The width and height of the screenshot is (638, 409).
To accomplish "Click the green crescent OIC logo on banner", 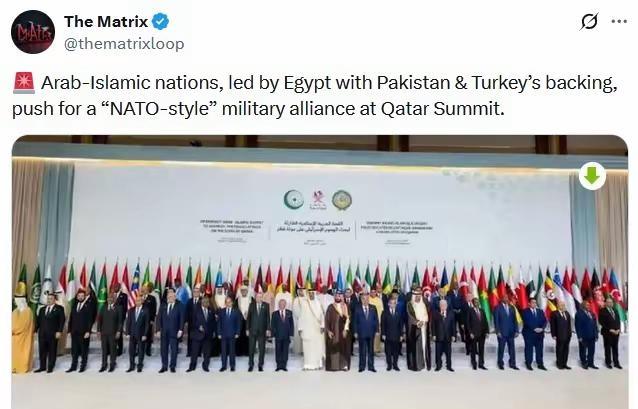I will coord(293,200).
